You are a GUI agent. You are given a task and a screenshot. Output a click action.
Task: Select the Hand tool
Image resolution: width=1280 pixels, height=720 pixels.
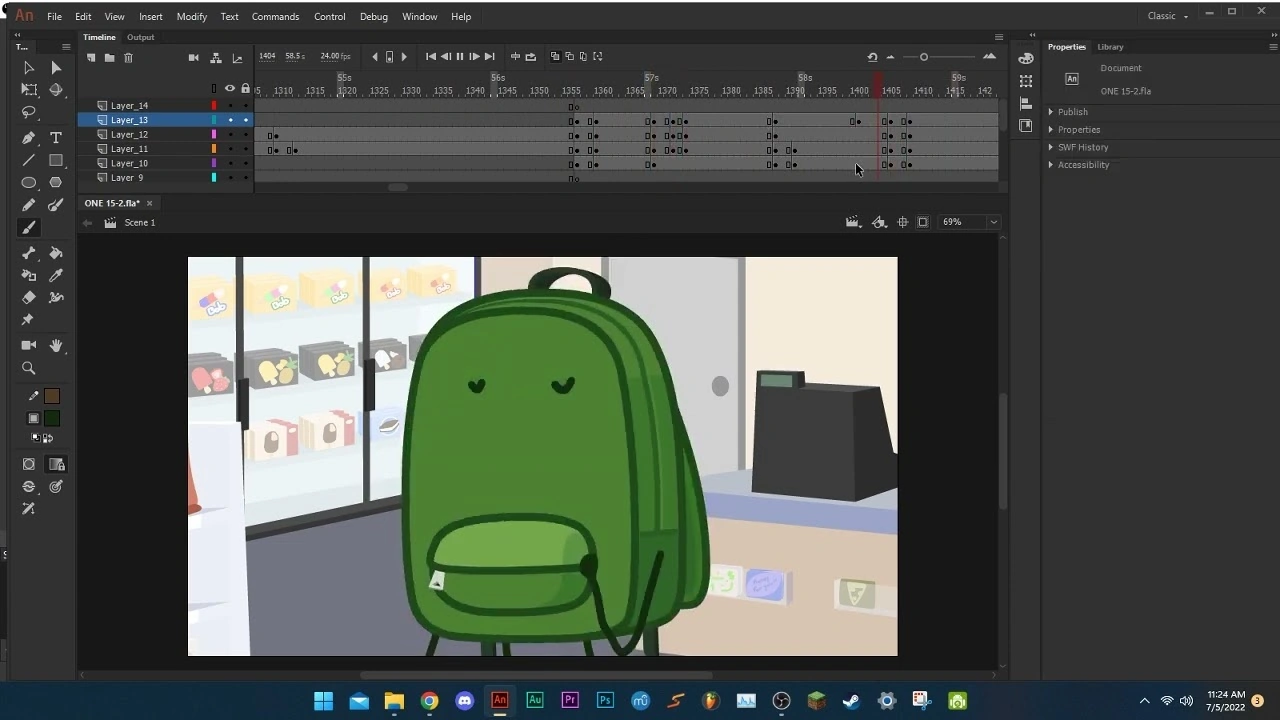[x=56, y=345]
